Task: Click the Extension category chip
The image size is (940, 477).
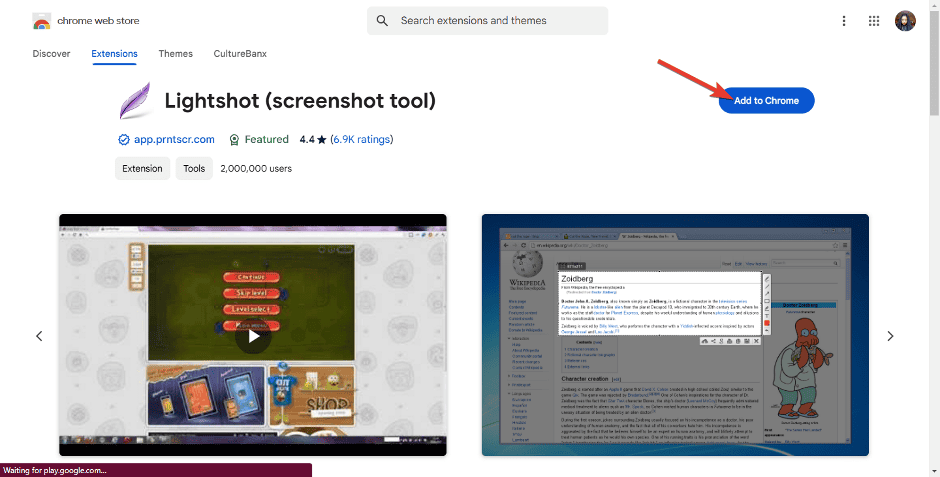Action: 143,168
